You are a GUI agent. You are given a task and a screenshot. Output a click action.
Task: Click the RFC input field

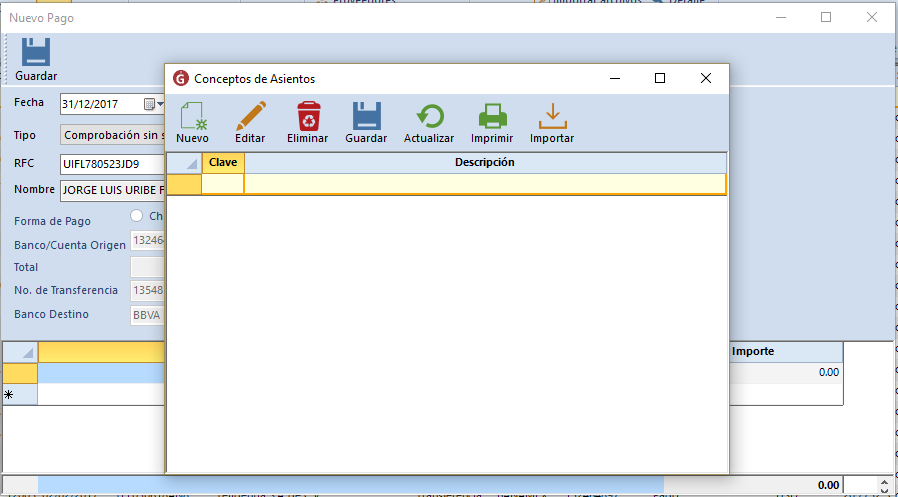click(112, 163)
